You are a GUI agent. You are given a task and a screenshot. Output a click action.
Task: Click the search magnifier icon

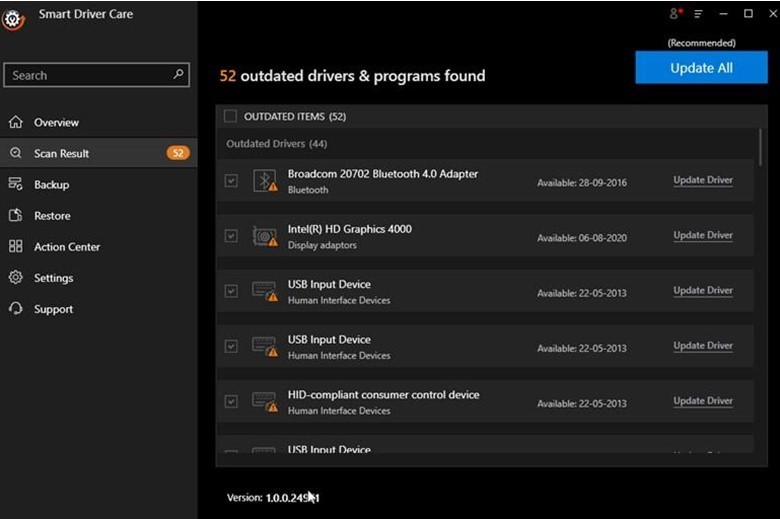tap(179, 75)
